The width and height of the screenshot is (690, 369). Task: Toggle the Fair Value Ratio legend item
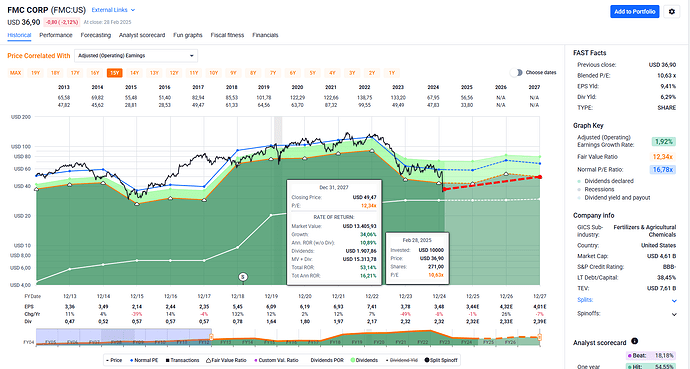pos(226,360)
